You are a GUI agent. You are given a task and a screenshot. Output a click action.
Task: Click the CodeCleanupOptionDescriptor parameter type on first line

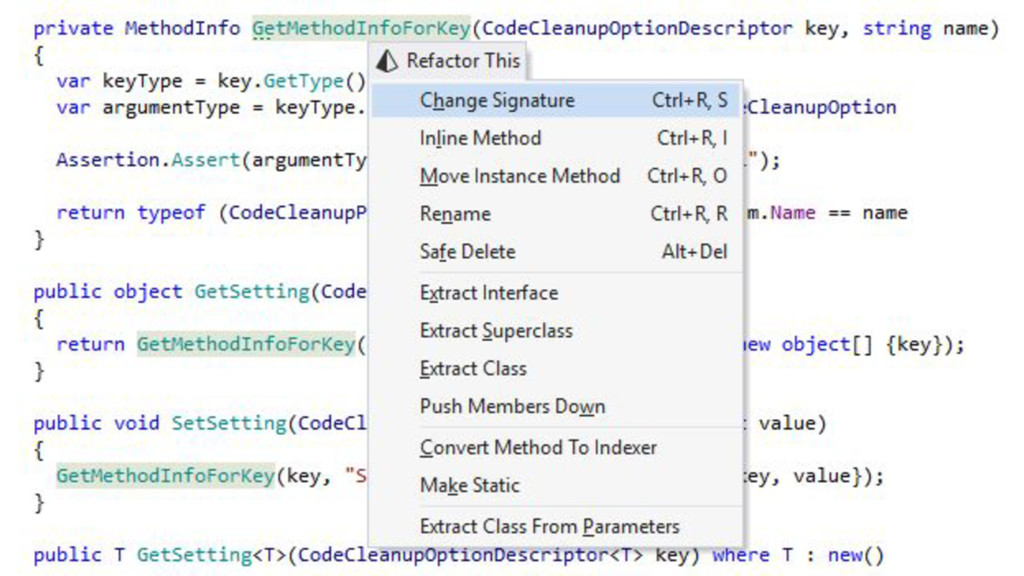pos(637,28)
